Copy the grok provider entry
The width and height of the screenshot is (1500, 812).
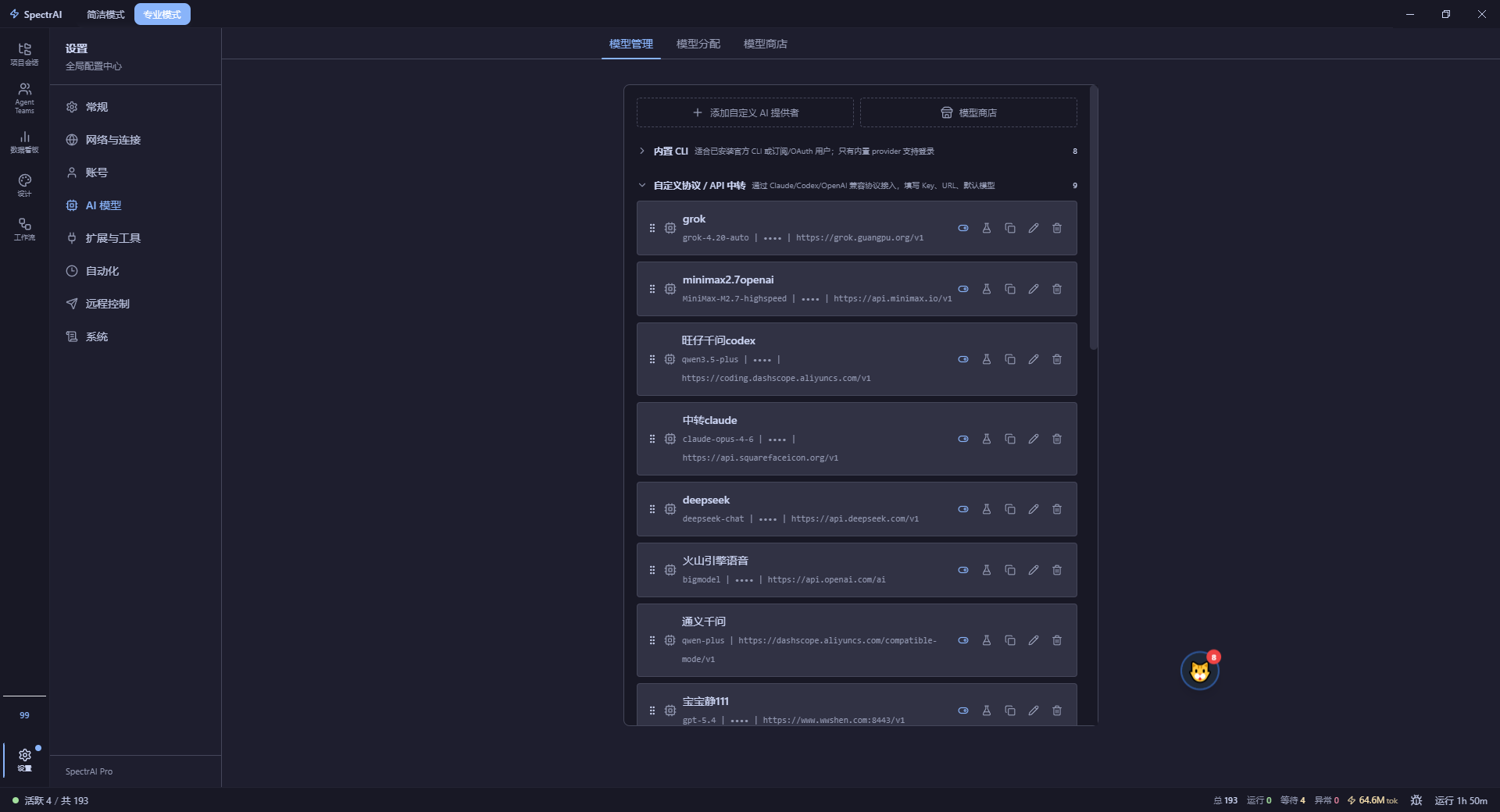1010,228
